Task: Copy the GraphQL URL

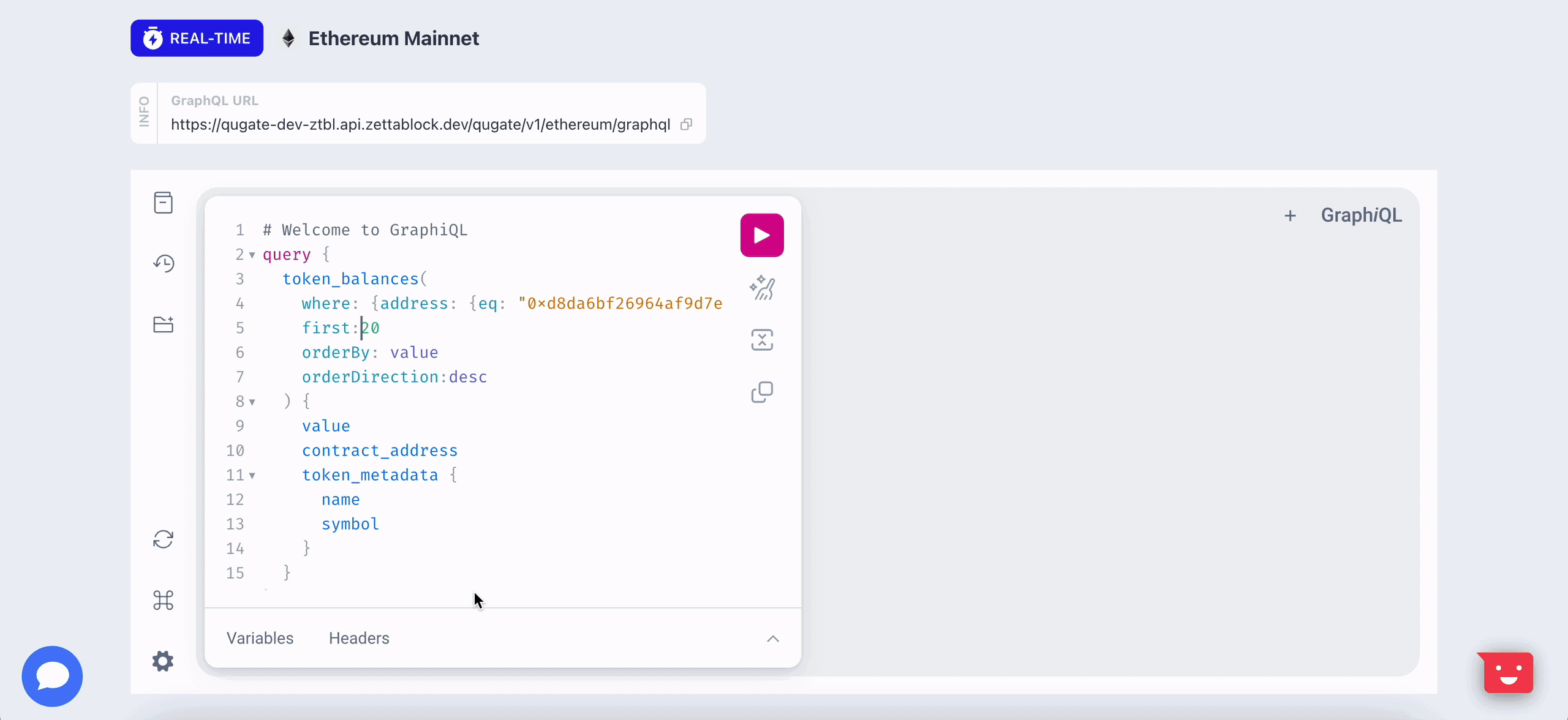Action: pos(687,124)
